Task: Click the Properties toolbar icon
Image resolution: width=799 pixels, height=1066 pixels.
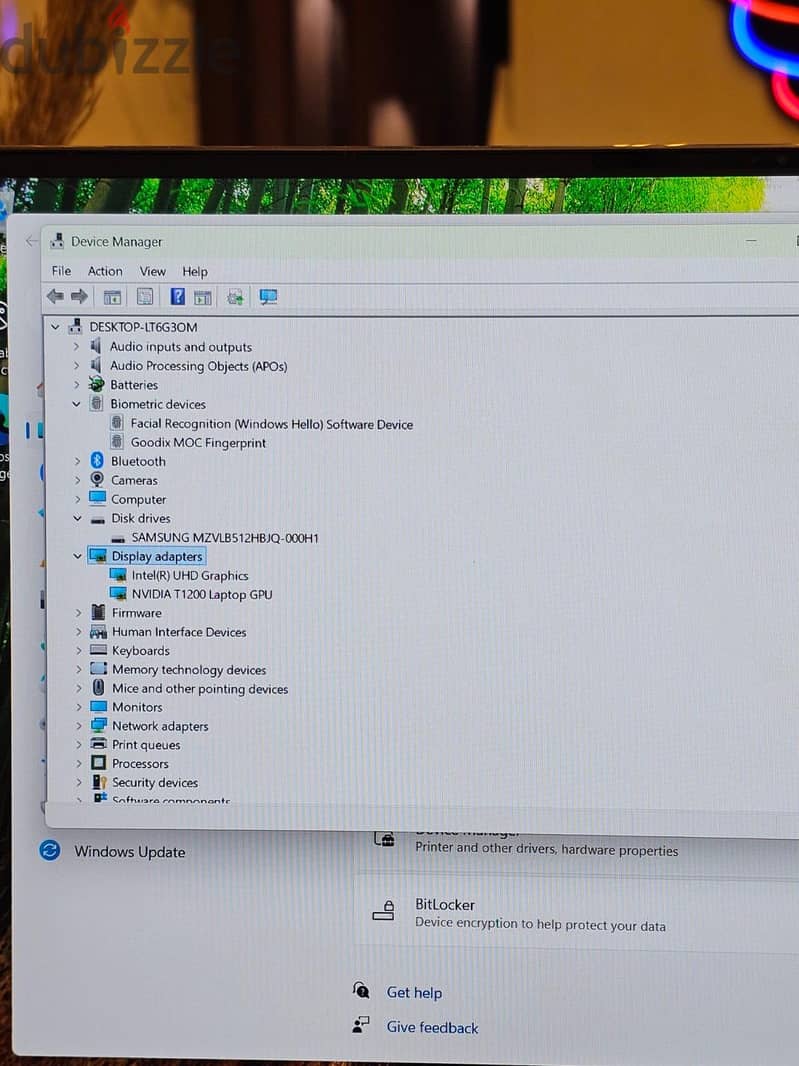Action: (145, 296)
